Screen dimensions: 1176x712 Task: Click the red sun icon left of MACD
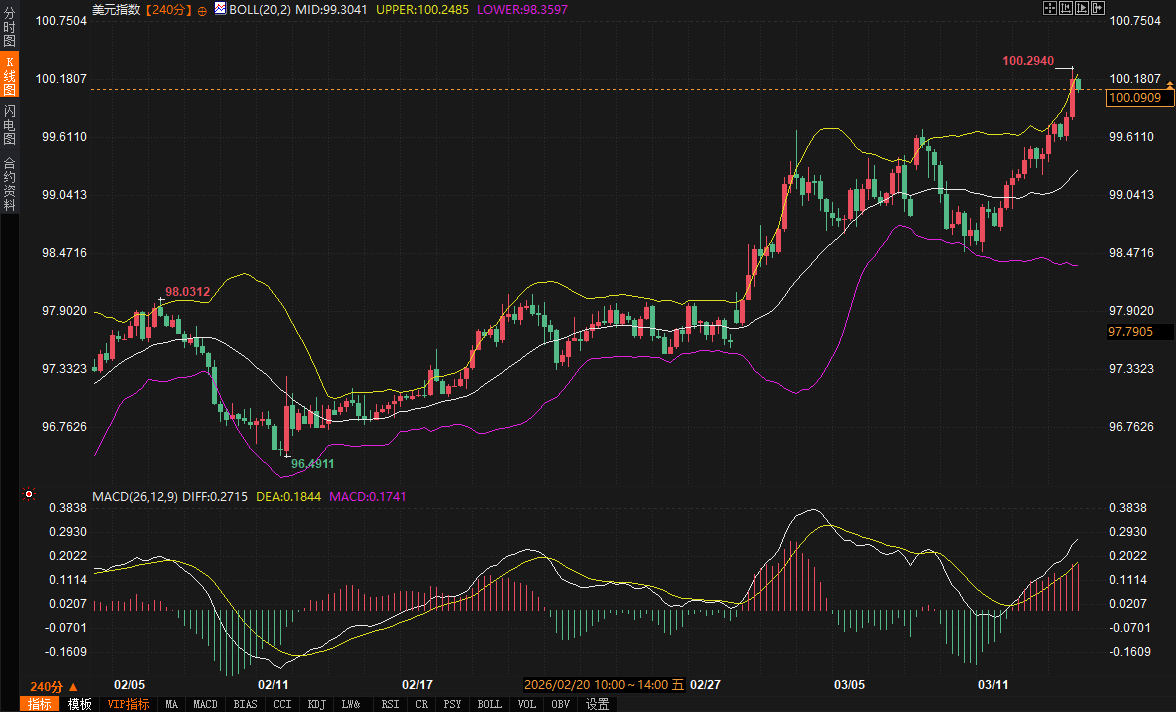29,494
